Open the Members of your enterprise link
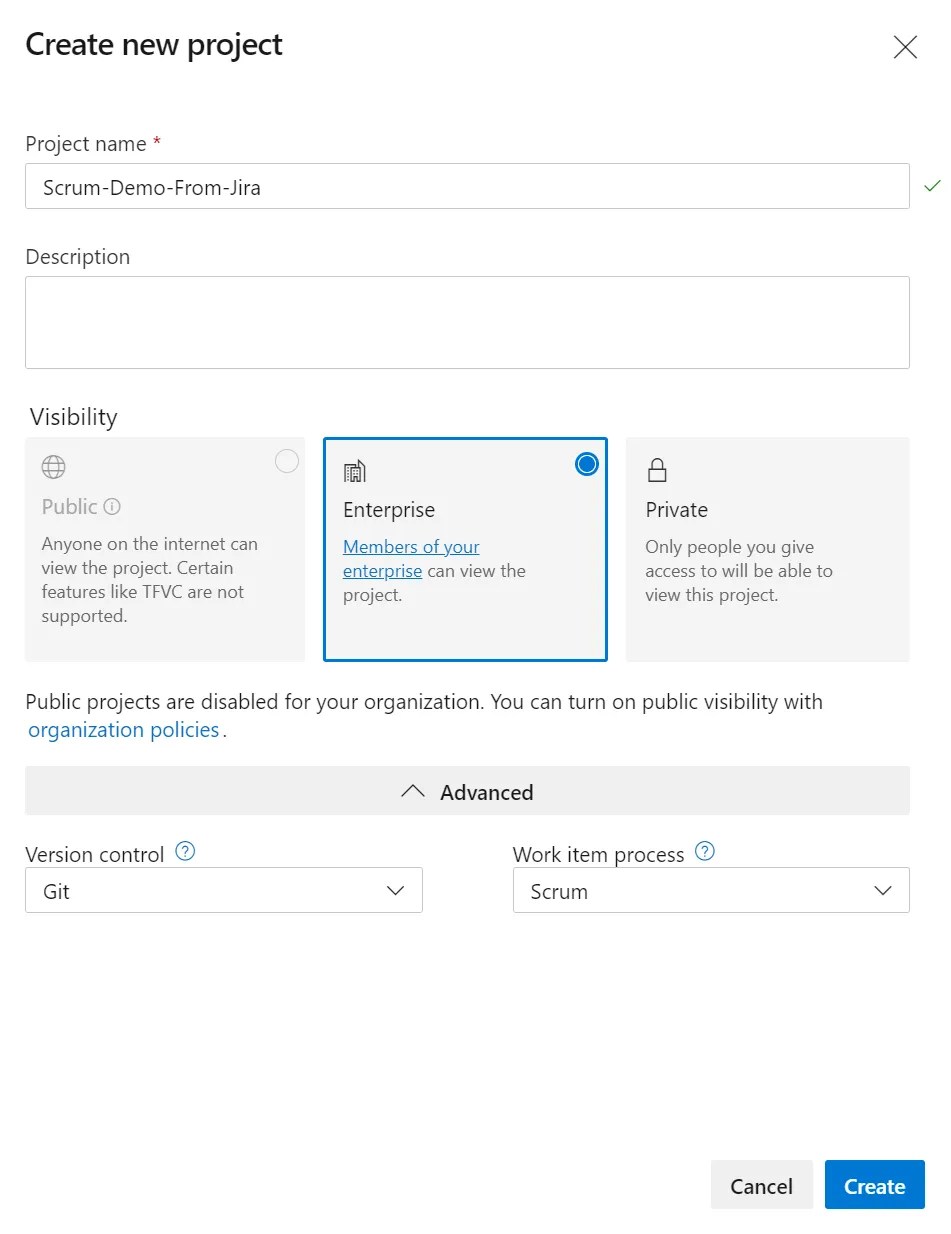 click(411, 559)
